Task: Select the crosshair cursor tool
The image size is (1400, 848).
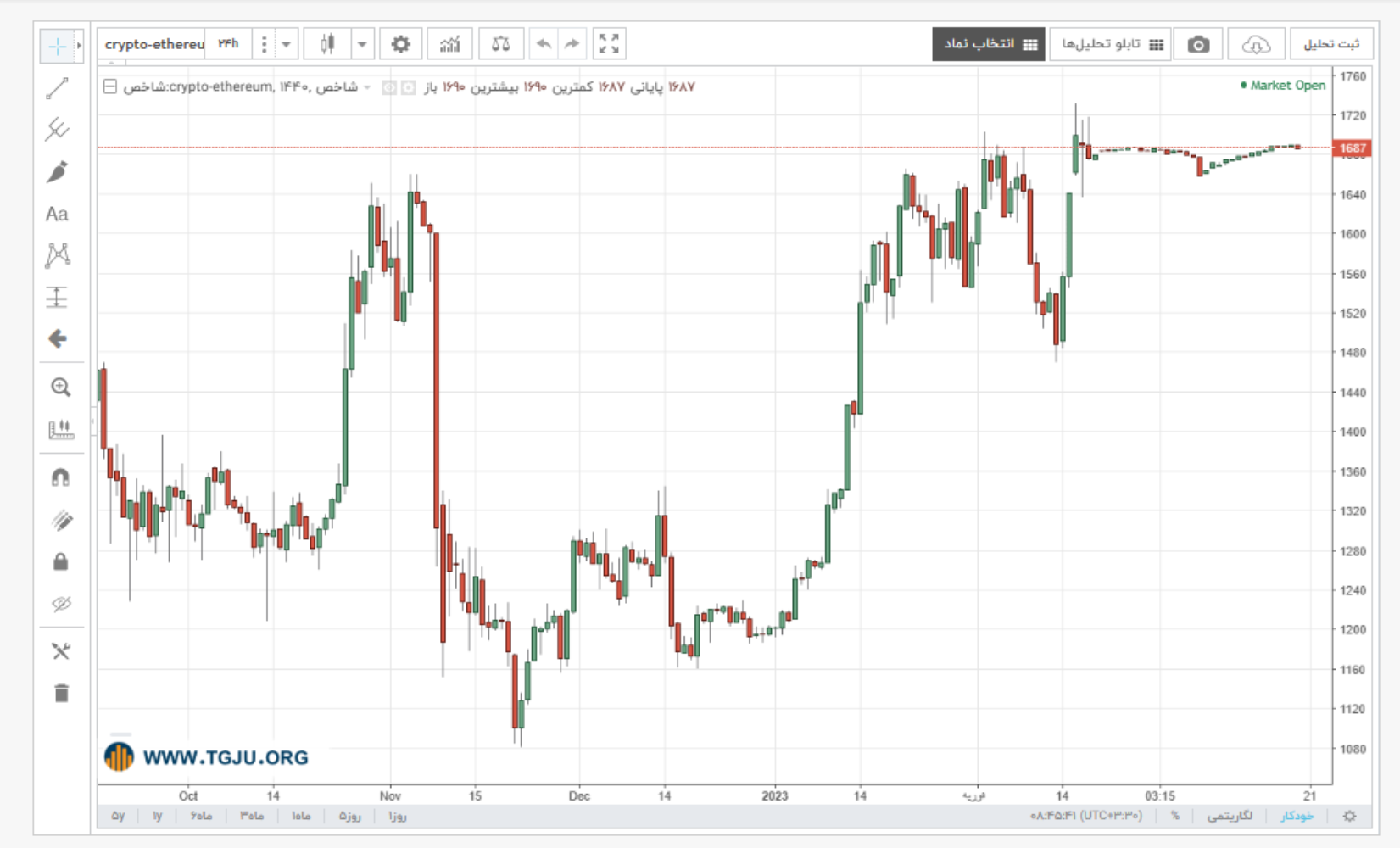Action: 57,46
